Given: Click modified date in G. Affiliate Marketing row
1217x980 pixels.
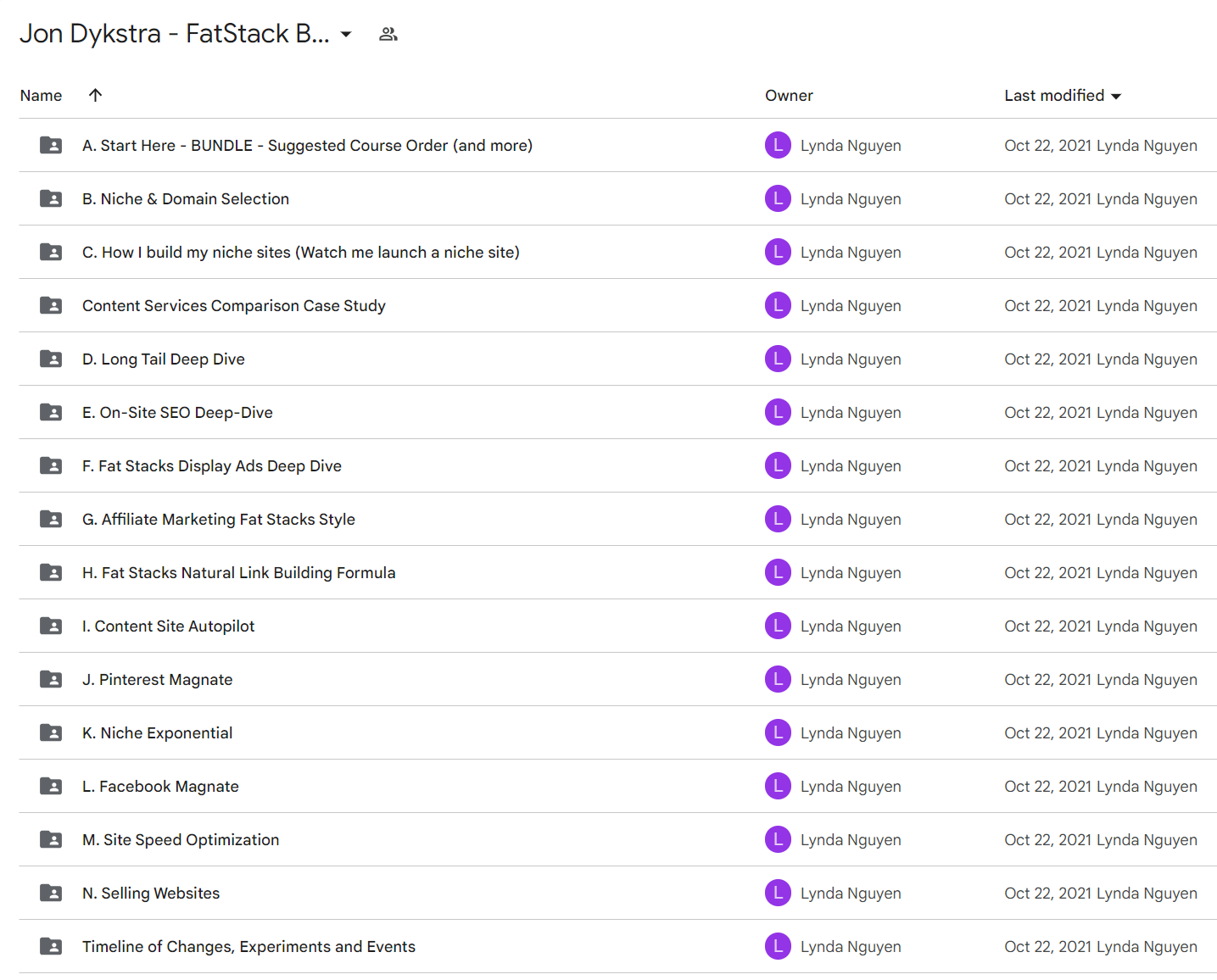Looking at the screenshot, I should 1101,520.
